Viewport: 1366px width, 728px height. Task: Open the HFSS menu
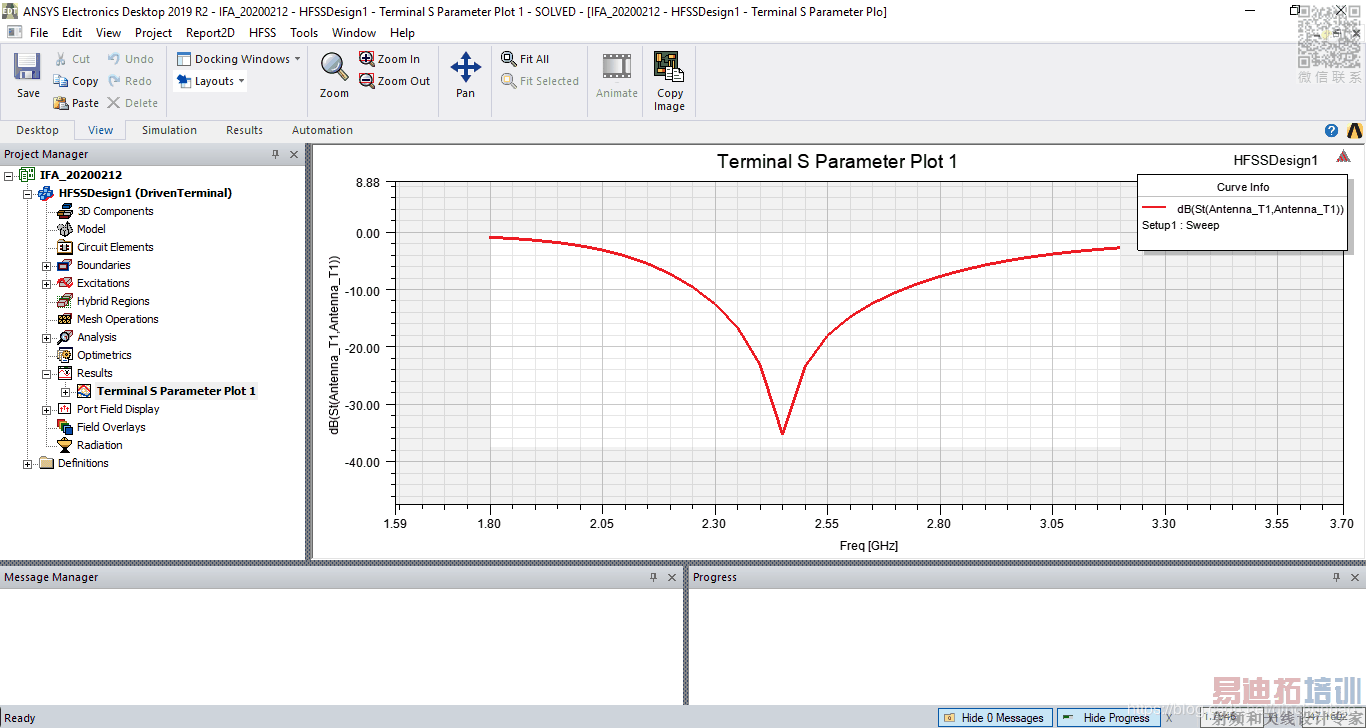coord(262,33)
